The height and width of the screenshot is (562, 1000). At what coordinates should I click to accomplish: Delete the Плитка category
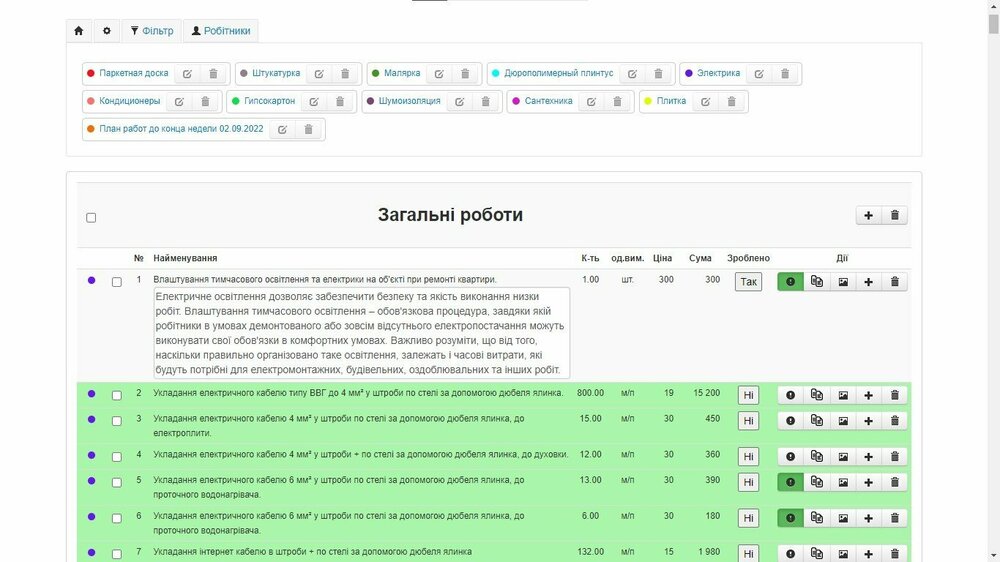coord(731,102)
